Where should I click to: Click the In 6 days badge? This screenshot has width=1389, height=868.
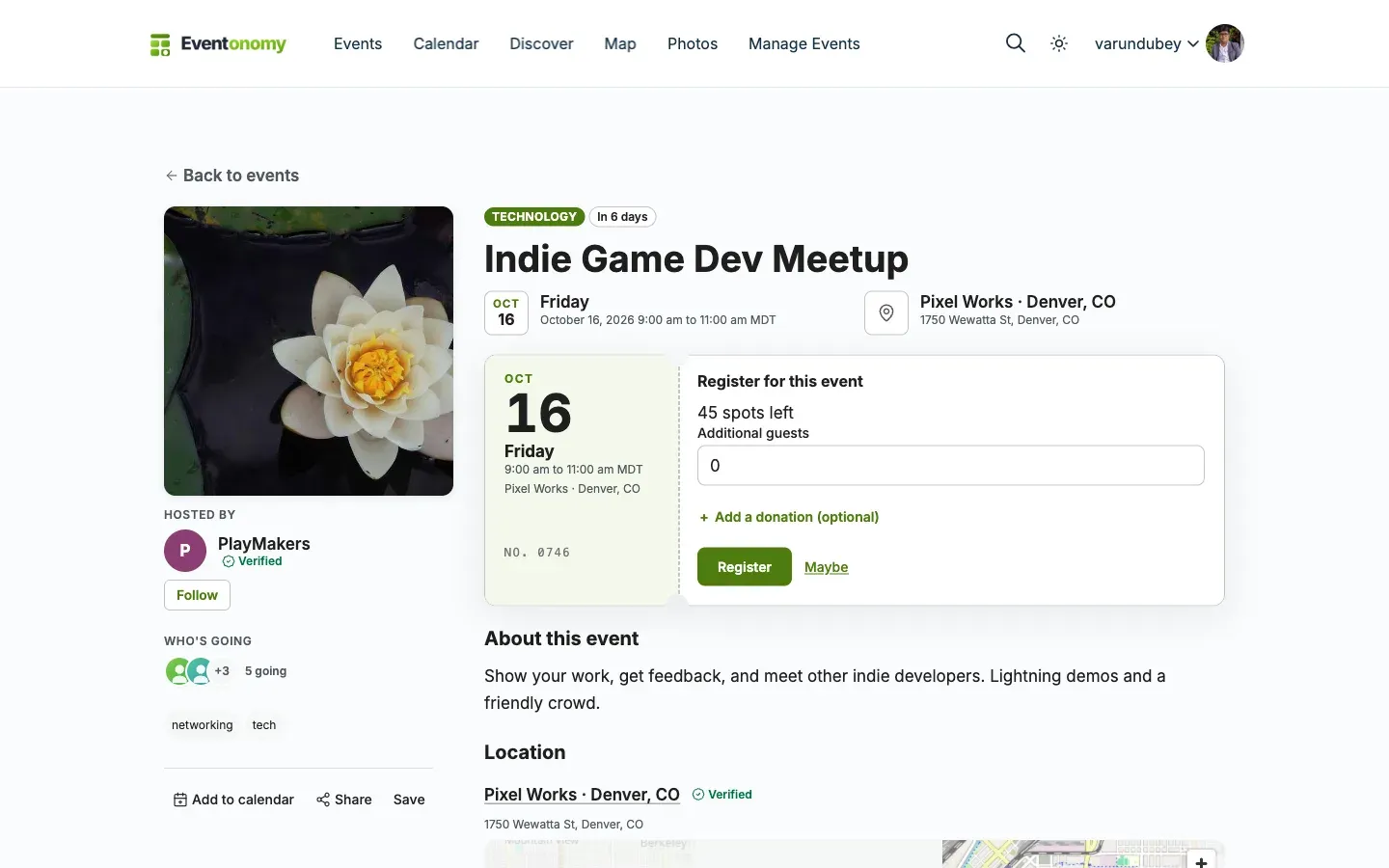[x=622, y=217]
